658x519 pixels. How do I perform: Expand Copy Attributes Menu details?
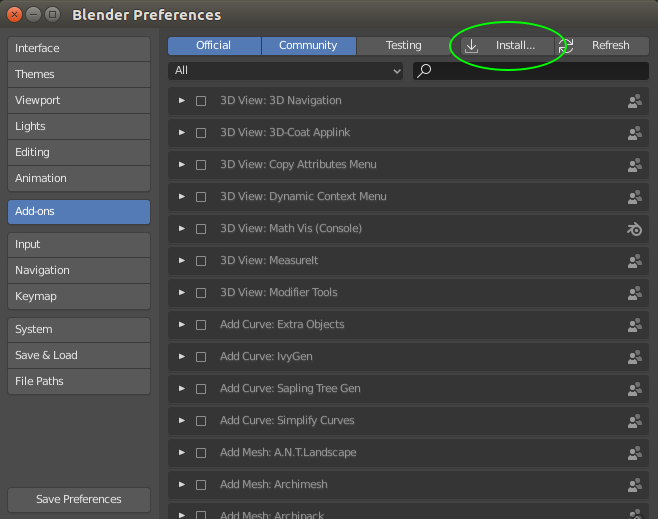pos(182,164)
